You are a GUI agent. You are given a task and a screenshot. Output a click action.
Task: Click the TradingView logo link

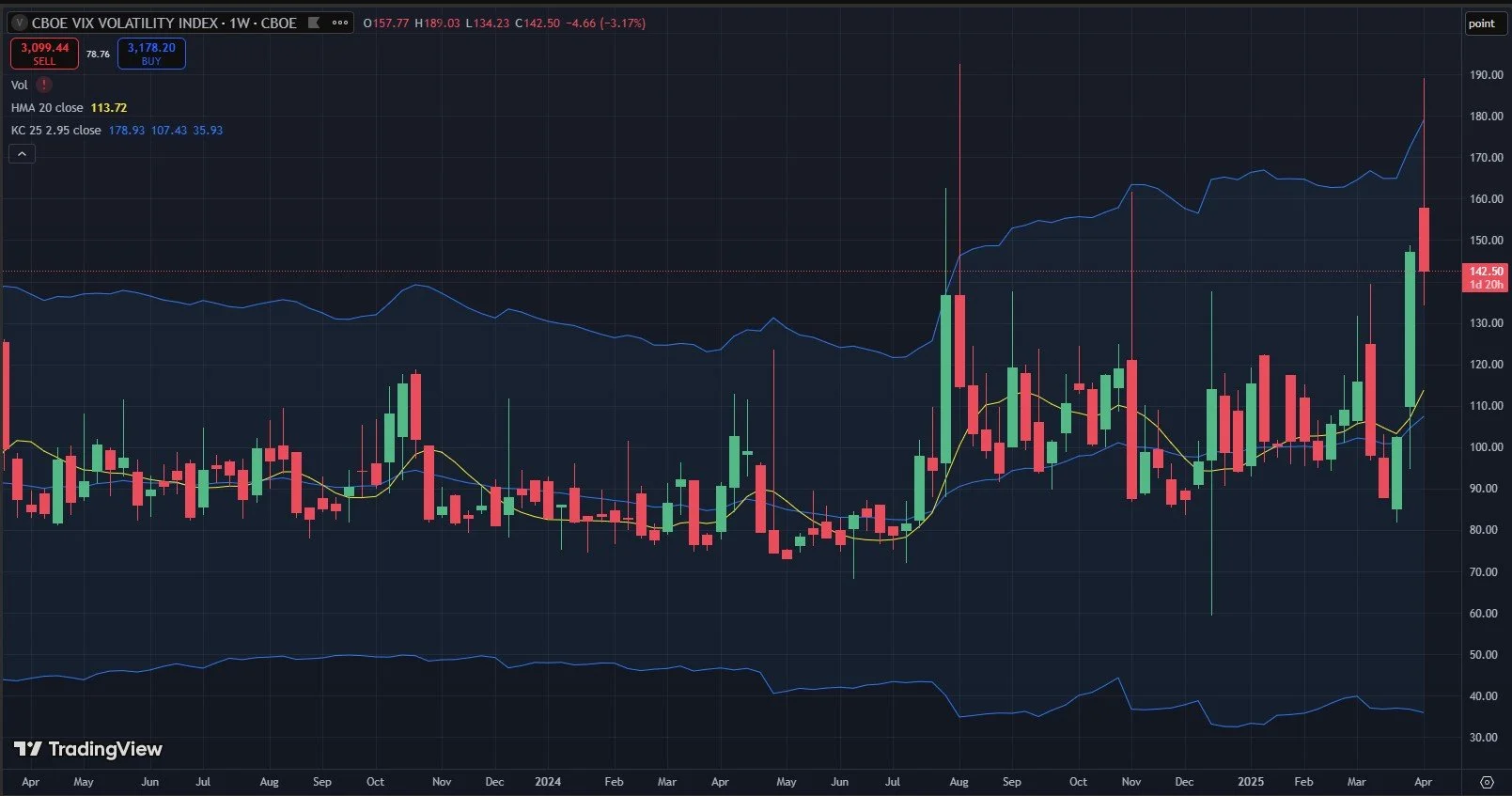click(x=88, y=749)
